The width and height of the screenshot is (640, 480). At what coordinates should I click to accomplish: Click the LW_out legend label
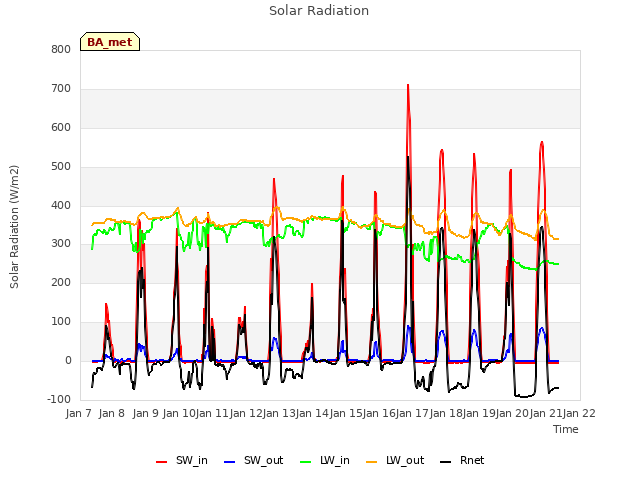coord(405,460)
